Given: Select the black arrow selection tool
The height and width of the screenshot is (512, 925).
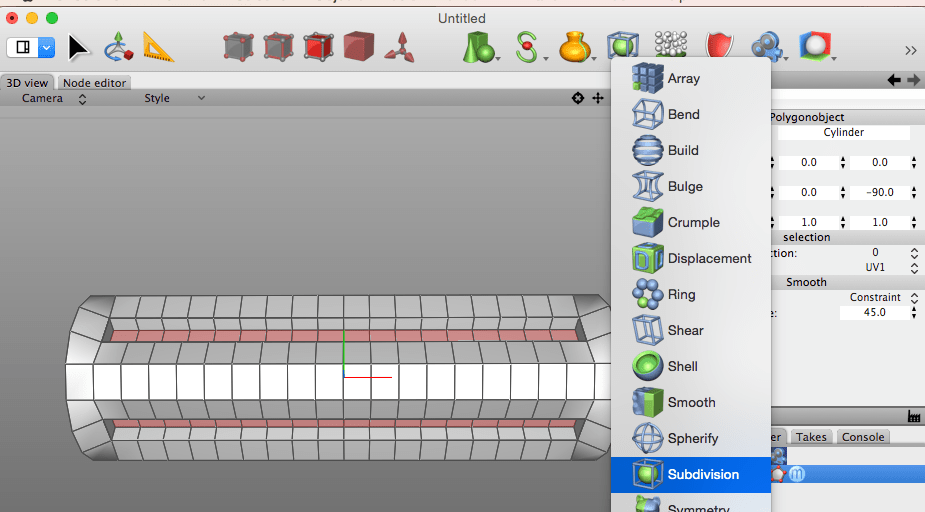Looking at the screenshot, I should tap(78, 48).
